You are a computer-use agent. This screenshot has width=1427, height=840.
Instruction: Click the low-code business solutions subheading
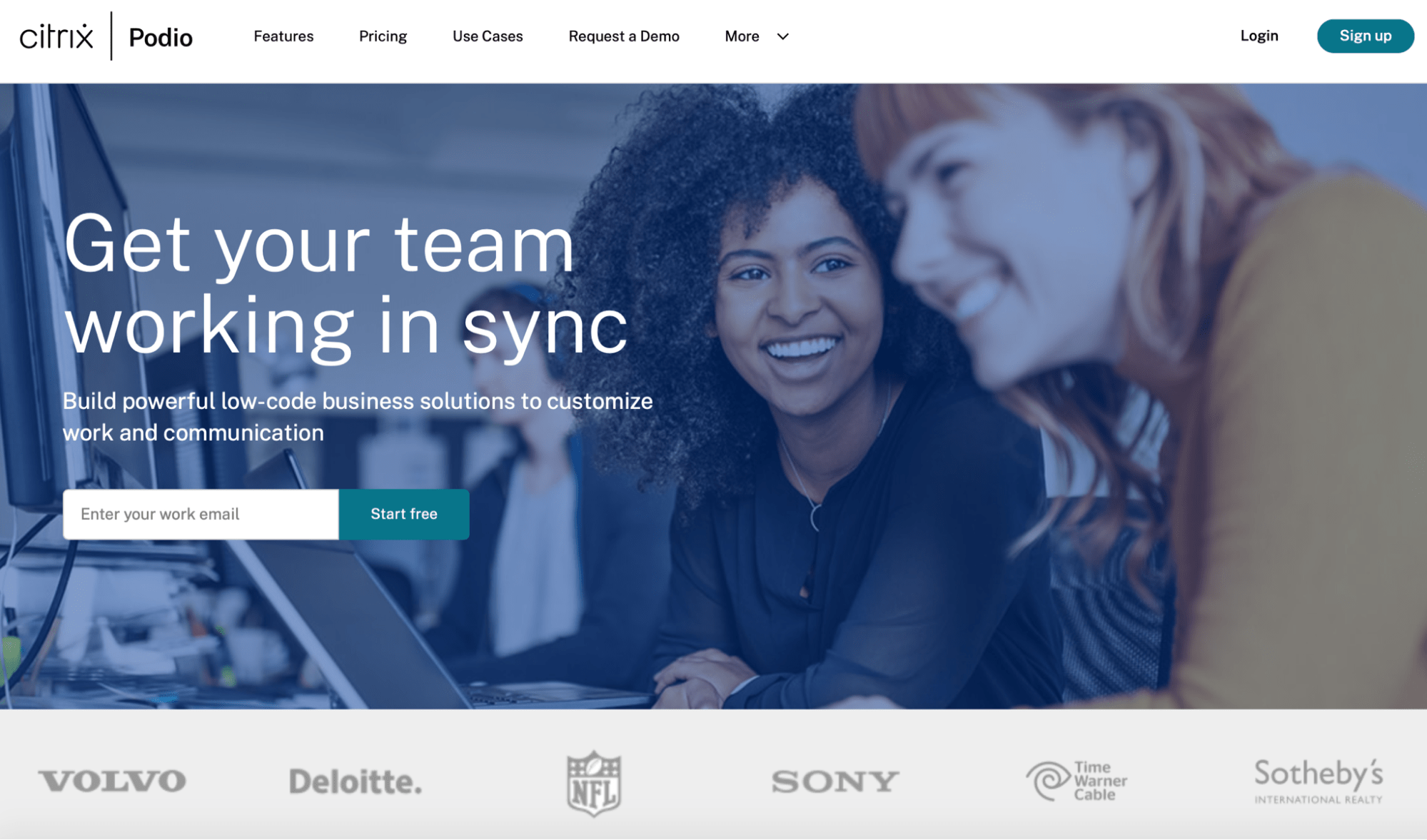pos(358,417)
